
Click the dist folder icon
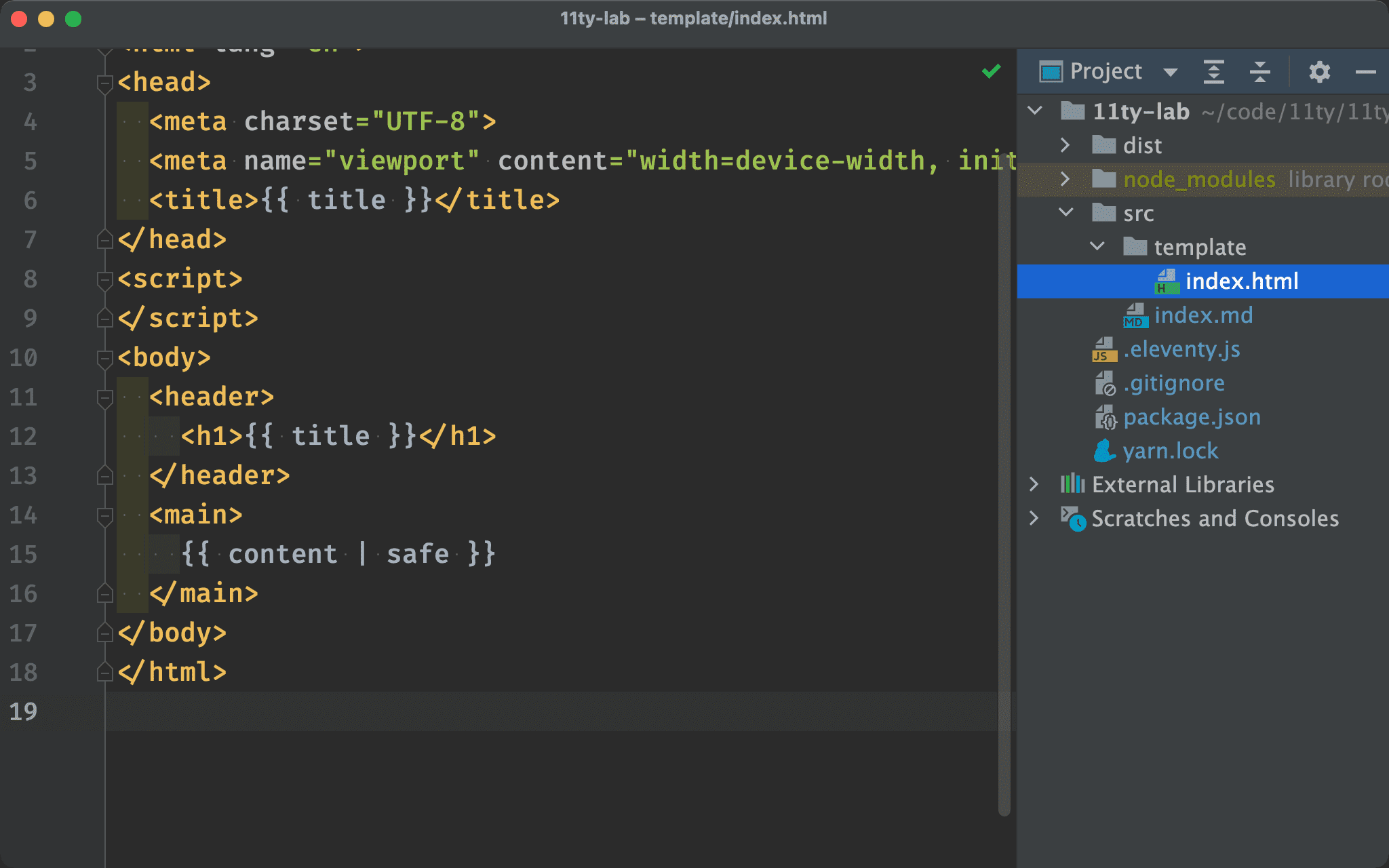pos(1103,144)
